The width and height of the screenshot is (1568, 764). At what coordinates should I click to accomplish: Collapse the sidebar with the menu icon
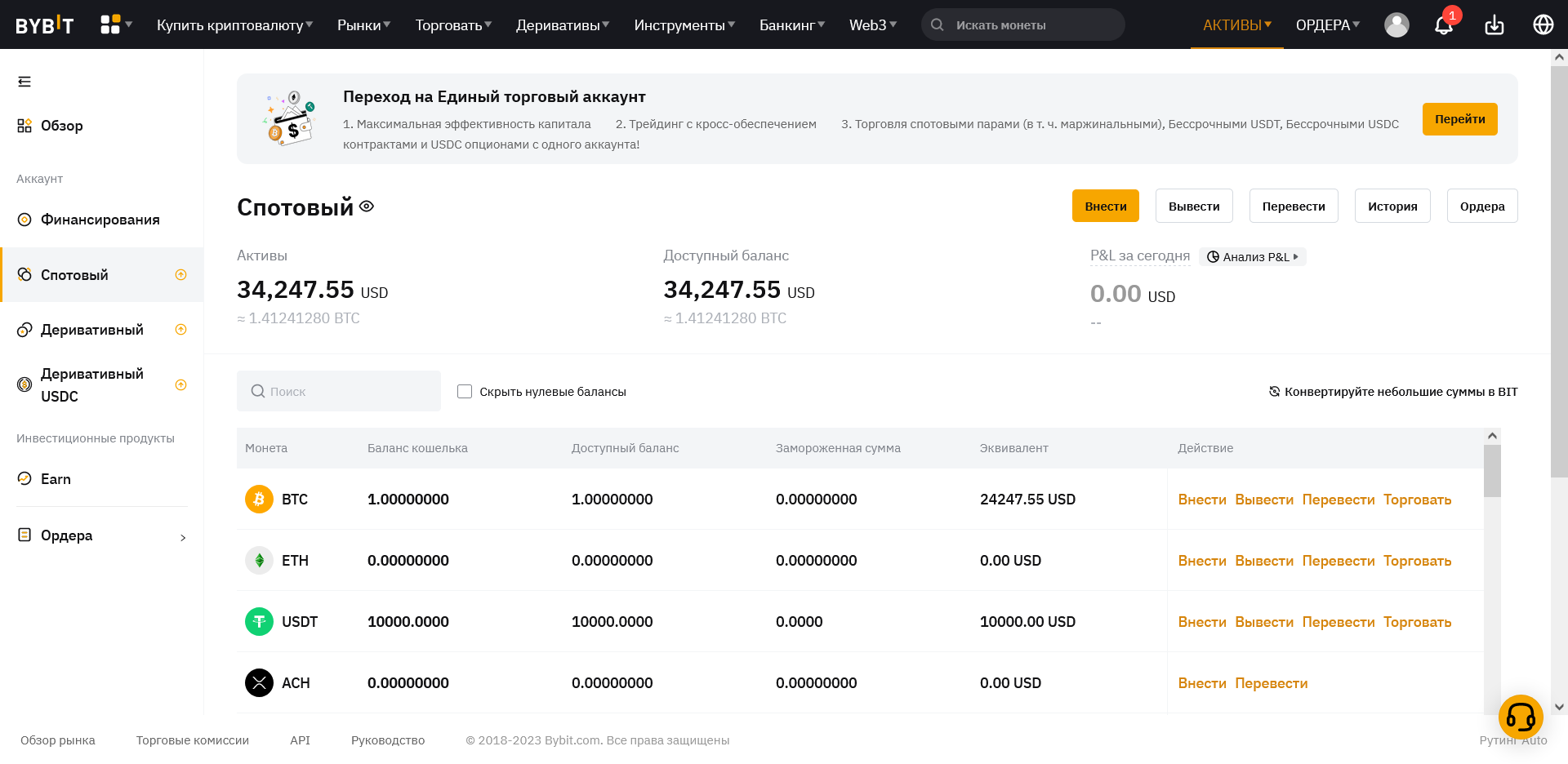(x=24, y=82)
